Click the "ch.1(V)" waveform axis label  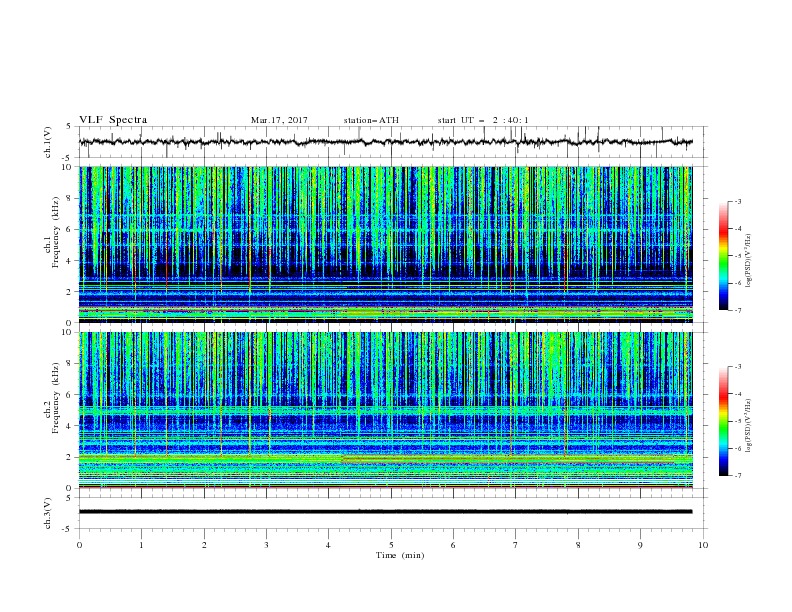coord(48,142)
